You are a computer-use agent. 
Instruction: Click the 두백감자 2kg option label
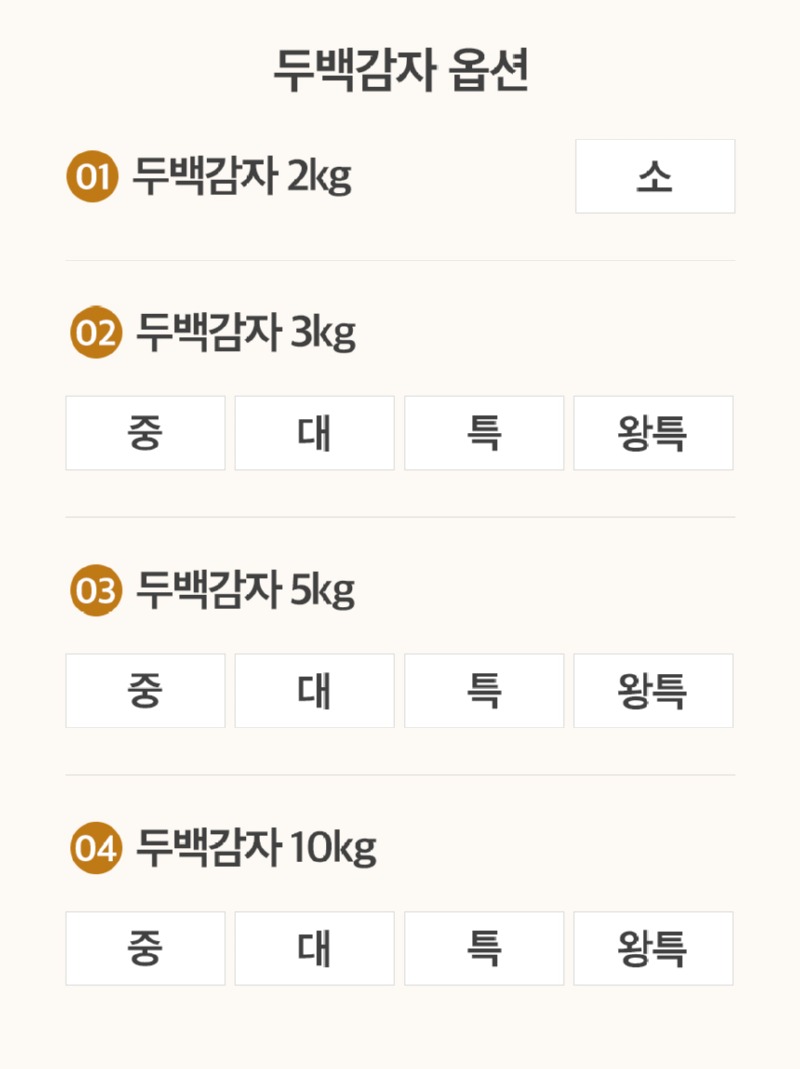[x=242, y=178]
